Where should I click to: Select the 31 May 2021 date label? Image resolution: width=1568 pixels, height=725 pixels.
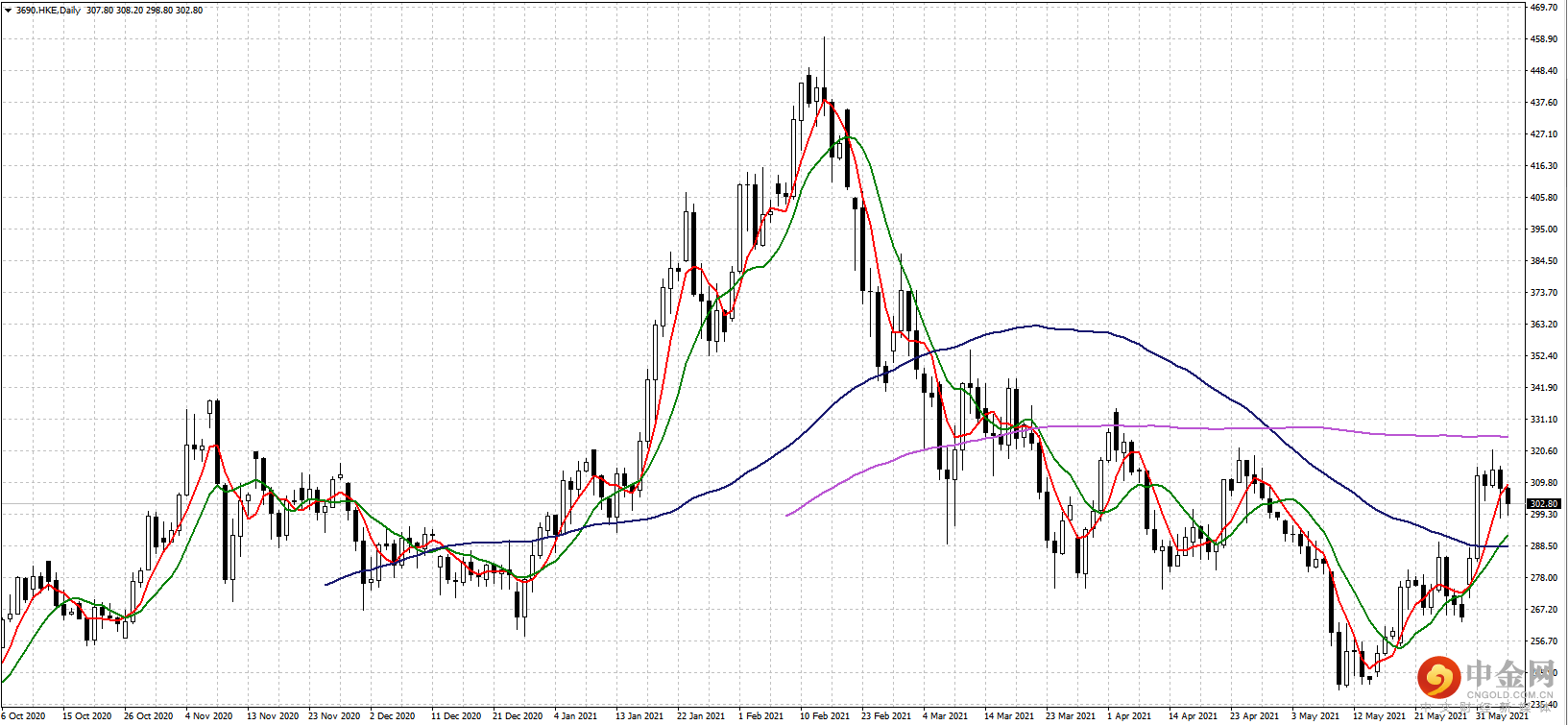[1502, 716]
